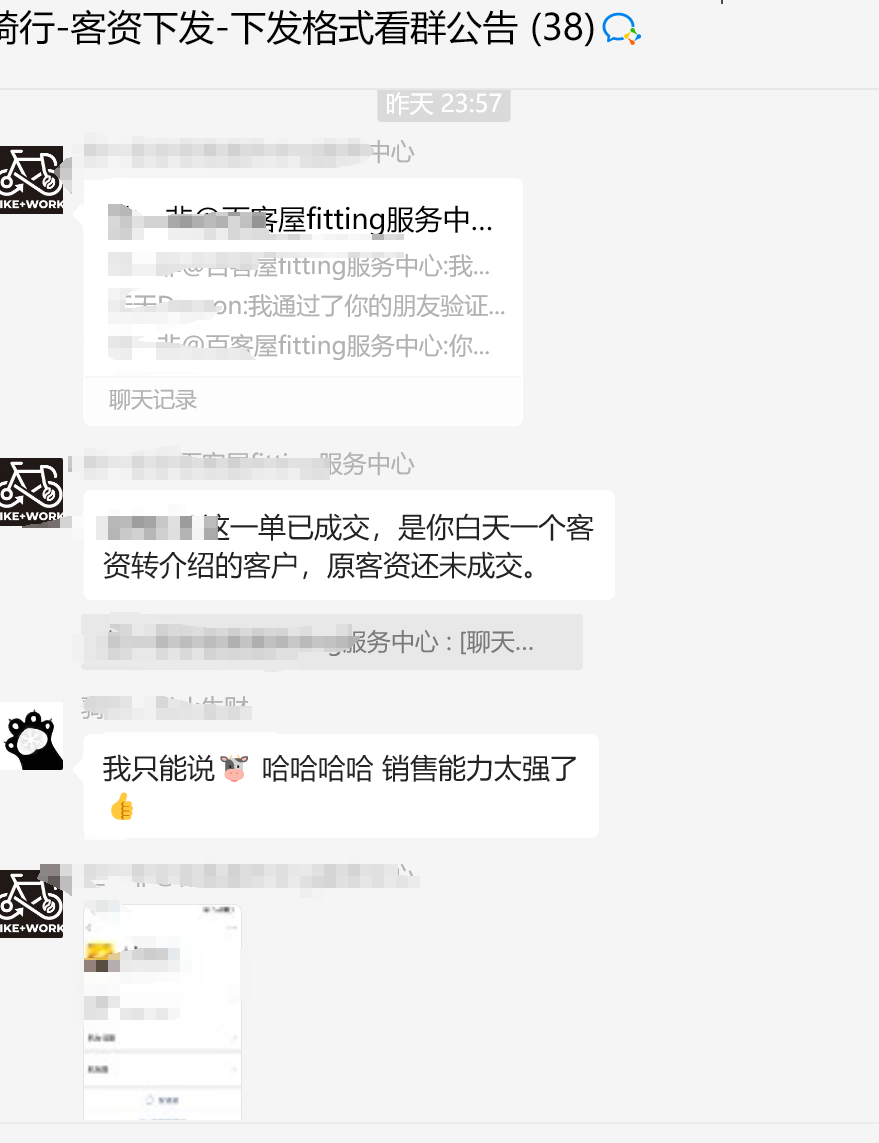Open the phone screenshot image thumbnail

(x=163, y=1013)
